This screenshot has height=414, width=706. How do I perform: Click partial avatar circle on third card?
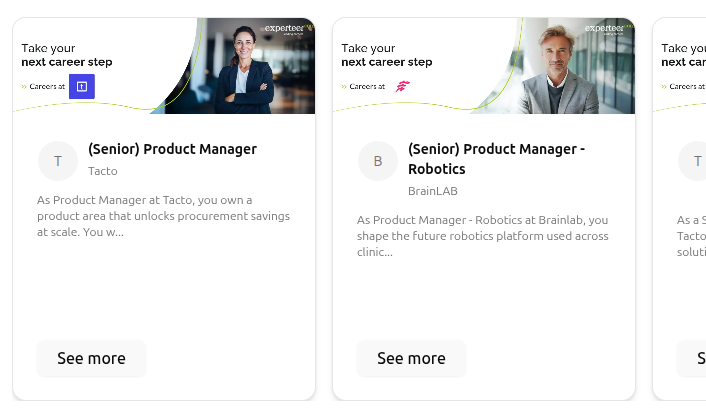pyautogui.click(x=694, y=161)
